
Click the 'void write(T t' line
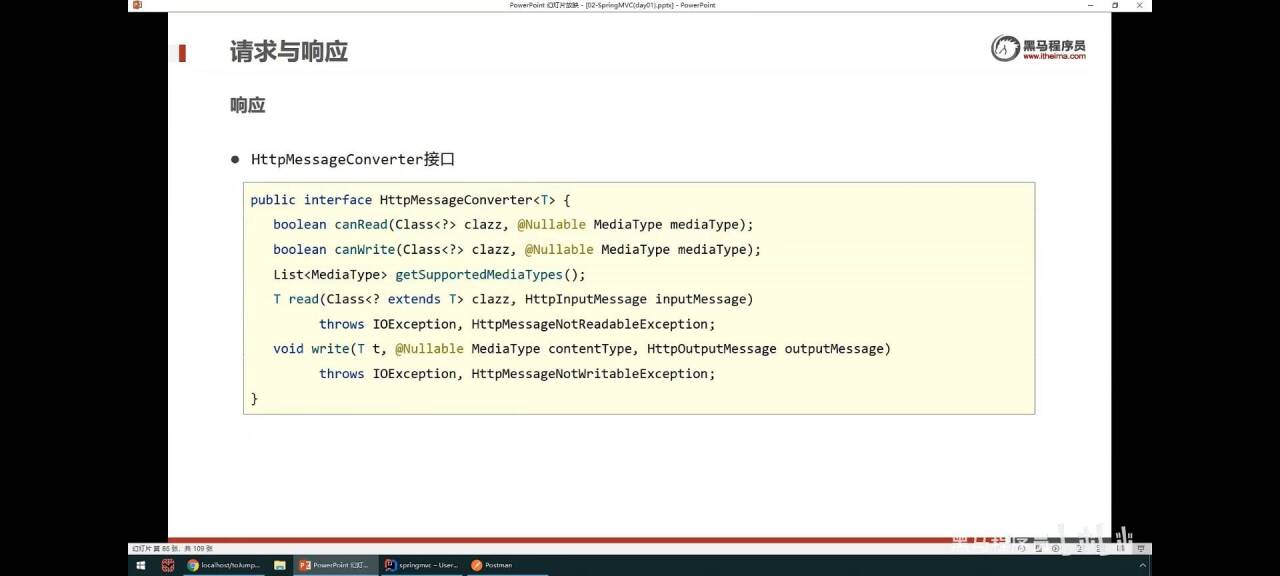[582, 349]
